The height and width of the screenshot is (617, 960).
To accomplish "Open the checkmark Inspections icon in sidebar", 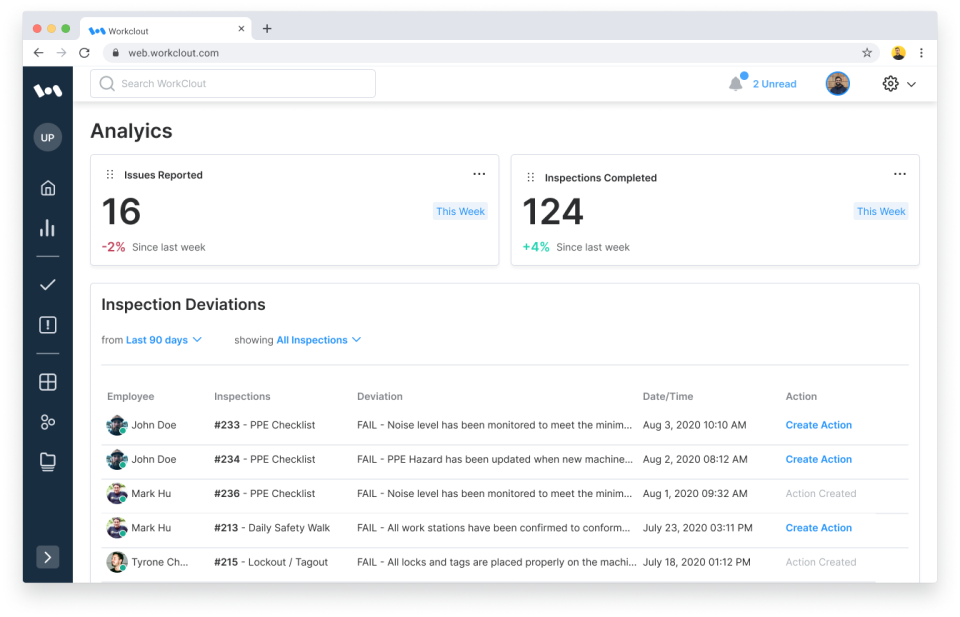I will [47, 284].
